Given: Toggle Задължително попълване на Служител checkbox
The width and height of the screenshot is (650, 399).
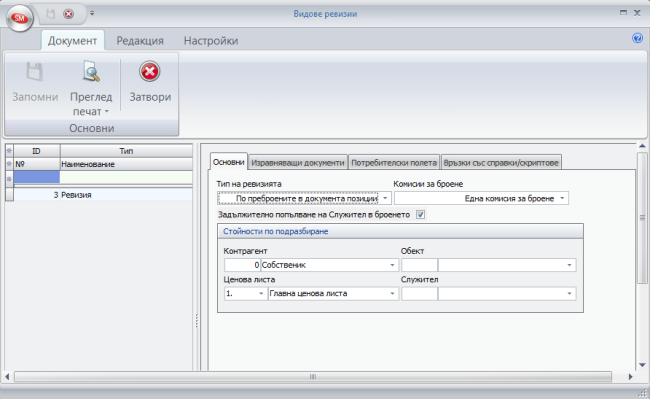Looking at the screenshot, I should click(x=420, y=215).
